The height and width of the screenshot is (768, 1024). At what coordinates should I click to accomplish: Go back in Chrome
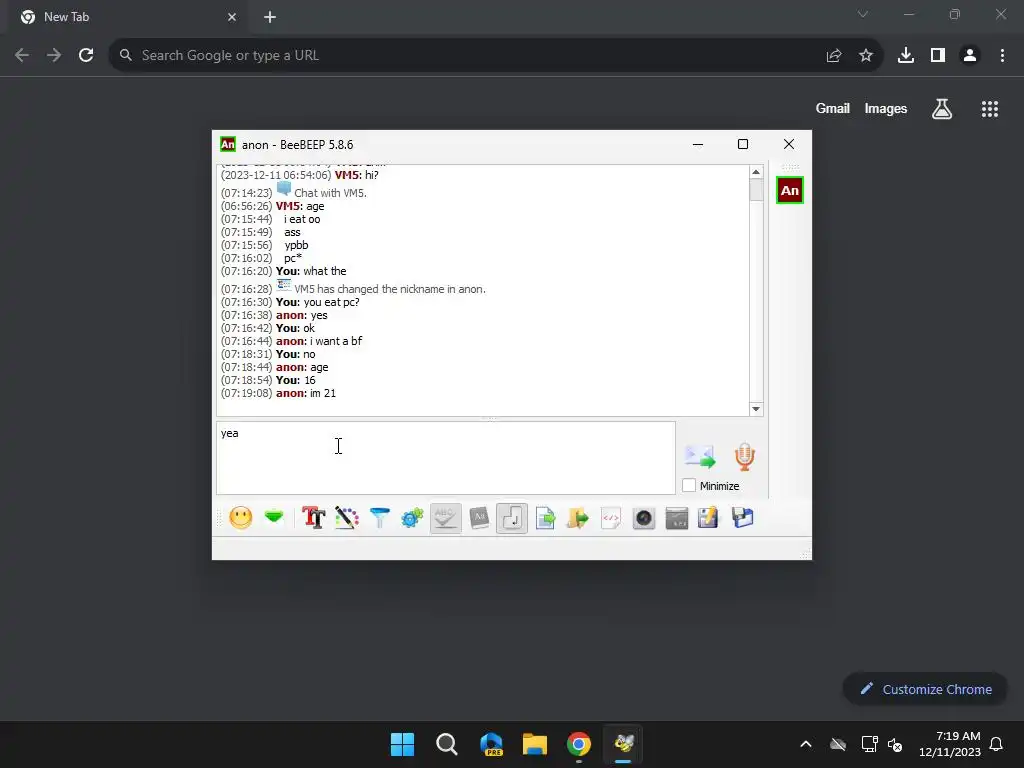click(x=22, y=56)
